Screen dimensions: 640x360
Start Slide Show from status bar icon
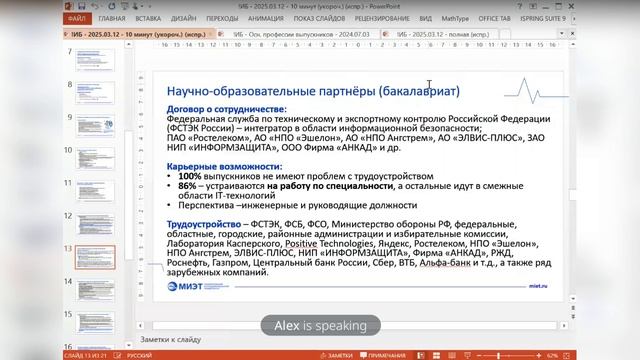[x=467, y=356]
